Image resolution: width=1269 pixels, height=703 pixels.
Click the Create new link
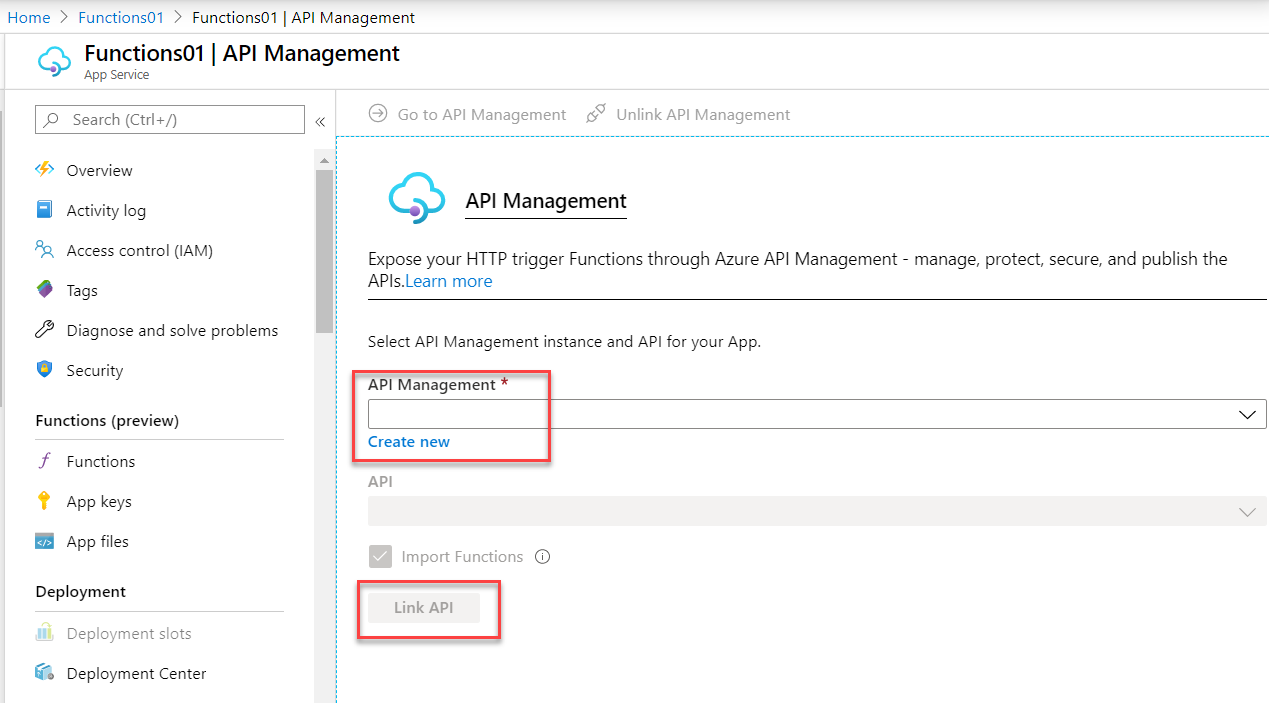(x=409, y=441)
